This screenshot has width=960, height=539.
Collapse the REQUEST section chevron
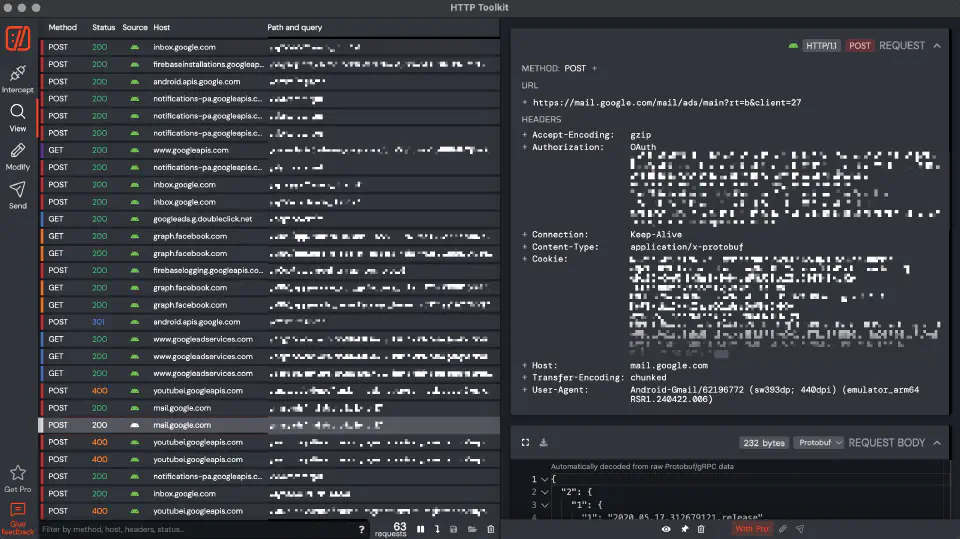937,46
